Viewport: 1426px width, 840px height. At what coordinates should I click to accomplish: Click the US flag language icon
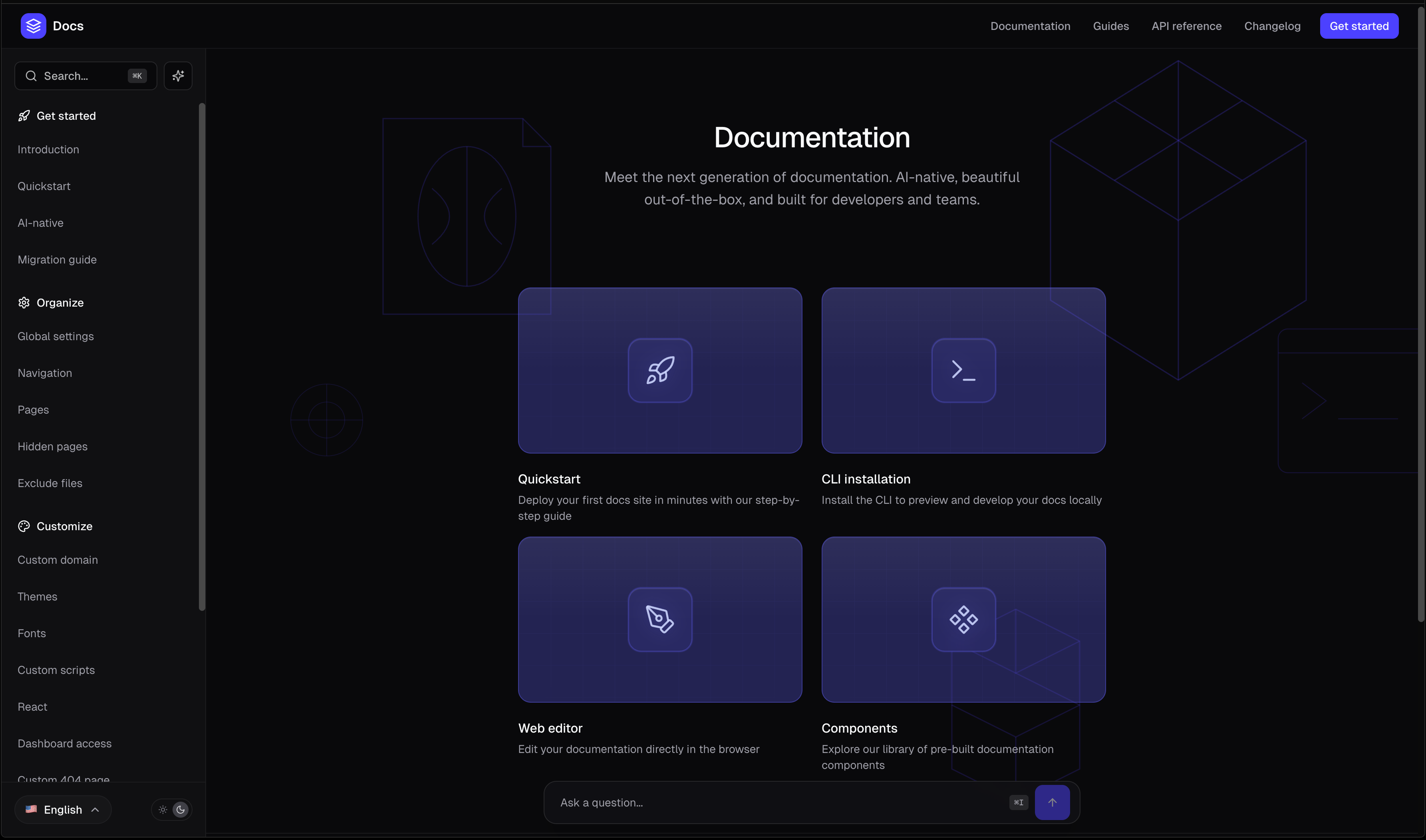pos(31,809)
